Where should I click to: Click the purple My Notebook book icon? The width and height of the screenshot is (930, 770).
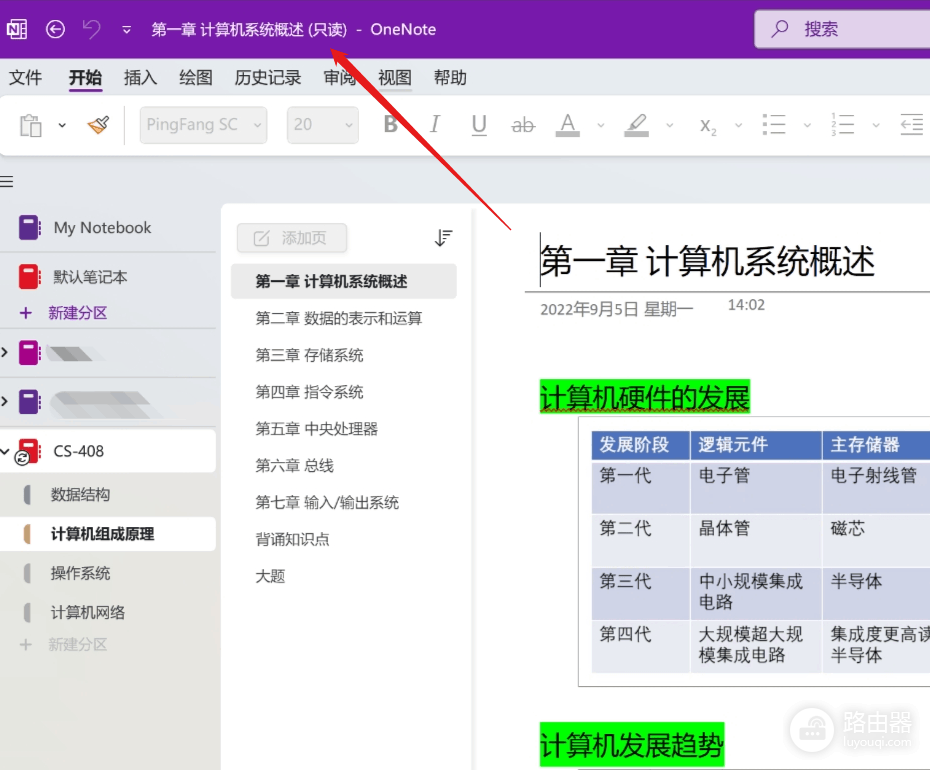point(29,228)
